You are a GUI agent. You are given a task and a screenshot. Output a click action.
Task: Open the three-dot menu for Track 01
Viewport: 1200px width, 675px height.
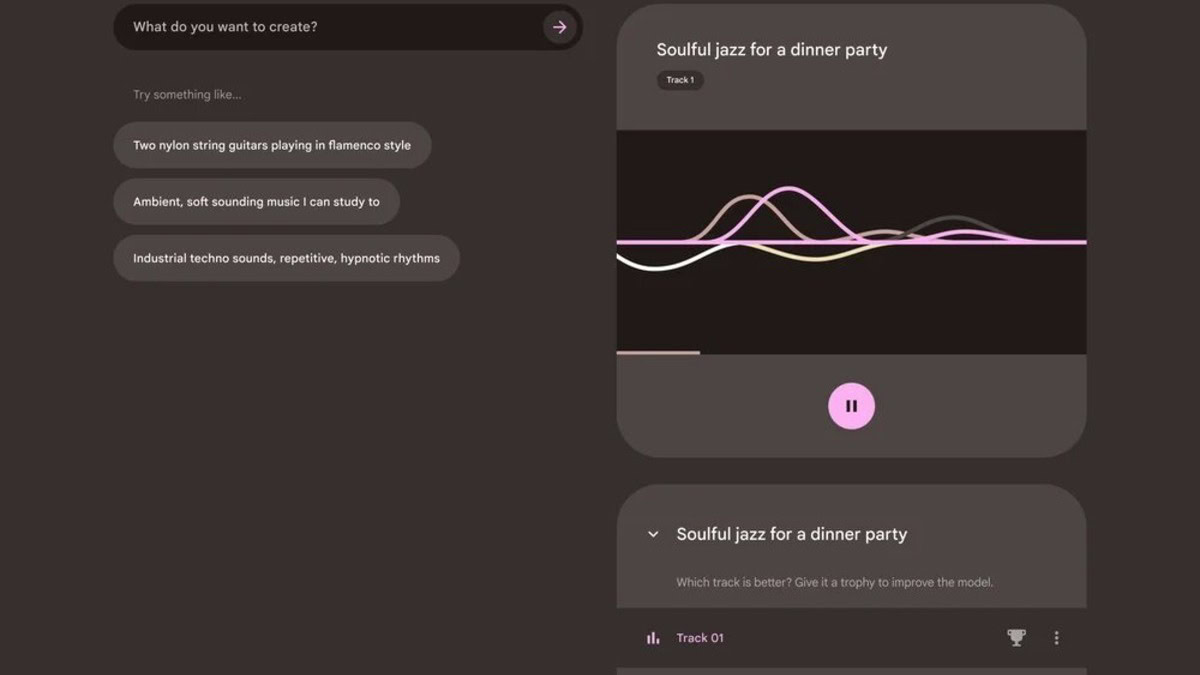pyautogui.click(x=1056, y=637)
